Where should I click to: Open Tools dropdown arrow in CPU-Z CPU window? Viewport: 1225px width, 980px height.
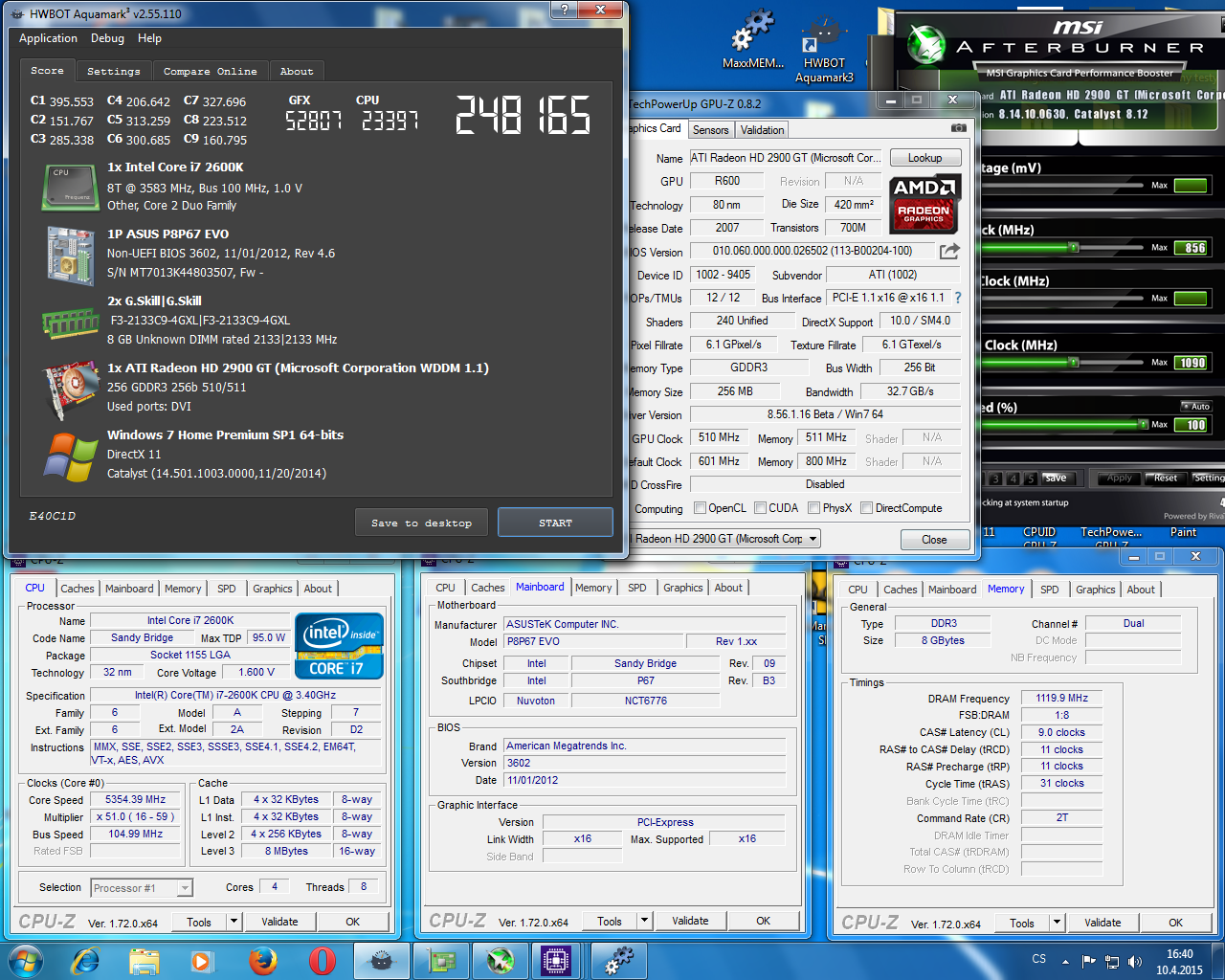(234, 922)
